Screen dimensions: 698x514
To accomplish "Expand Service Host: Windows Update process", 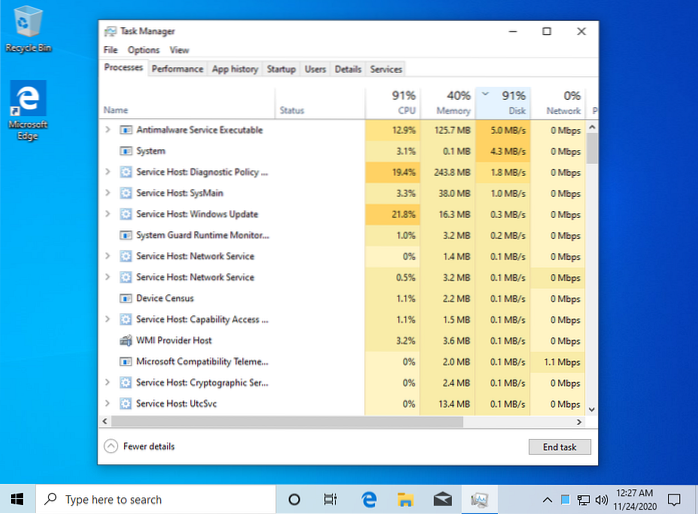I will [x=108, y=214].
